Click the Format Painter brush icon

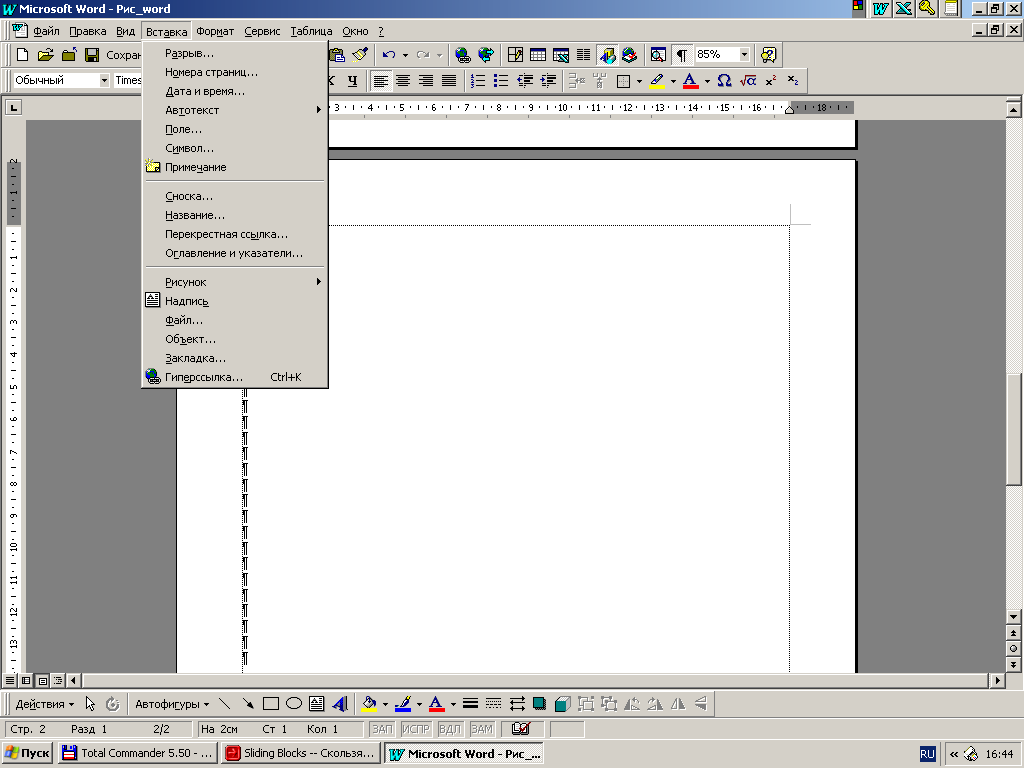pos(360,55)
